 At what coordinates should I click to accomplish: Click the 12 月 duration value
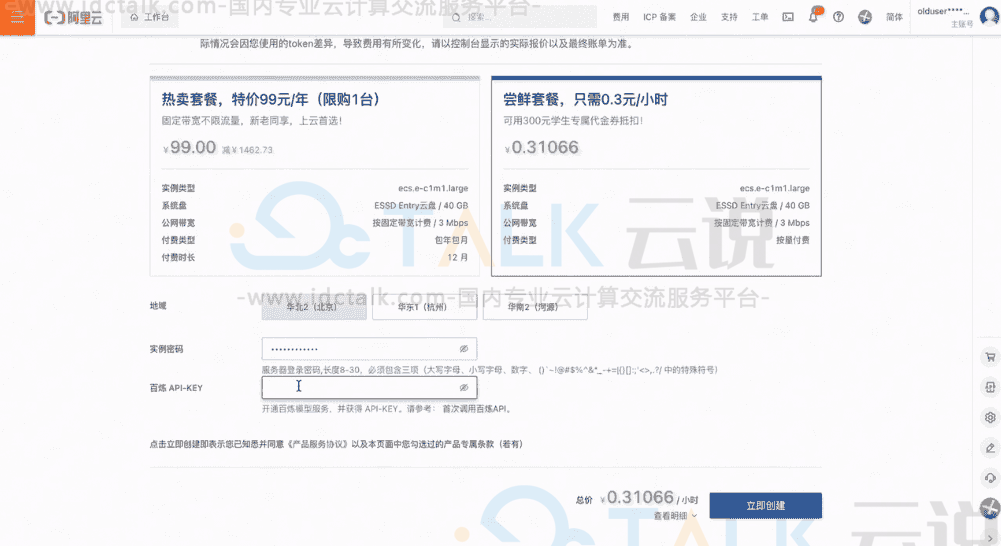tap(457, 257)
